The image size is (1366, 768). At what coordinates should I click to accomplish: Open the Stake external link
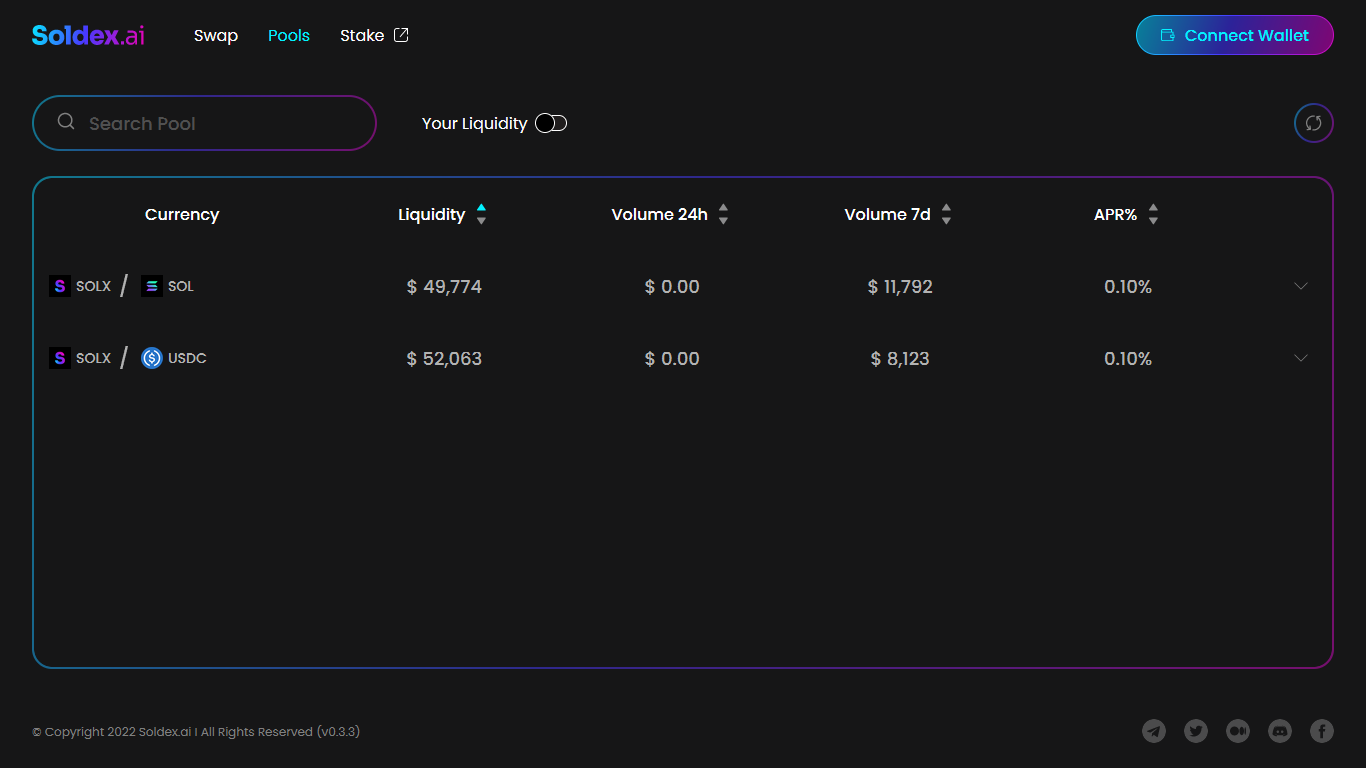point(374,35)
